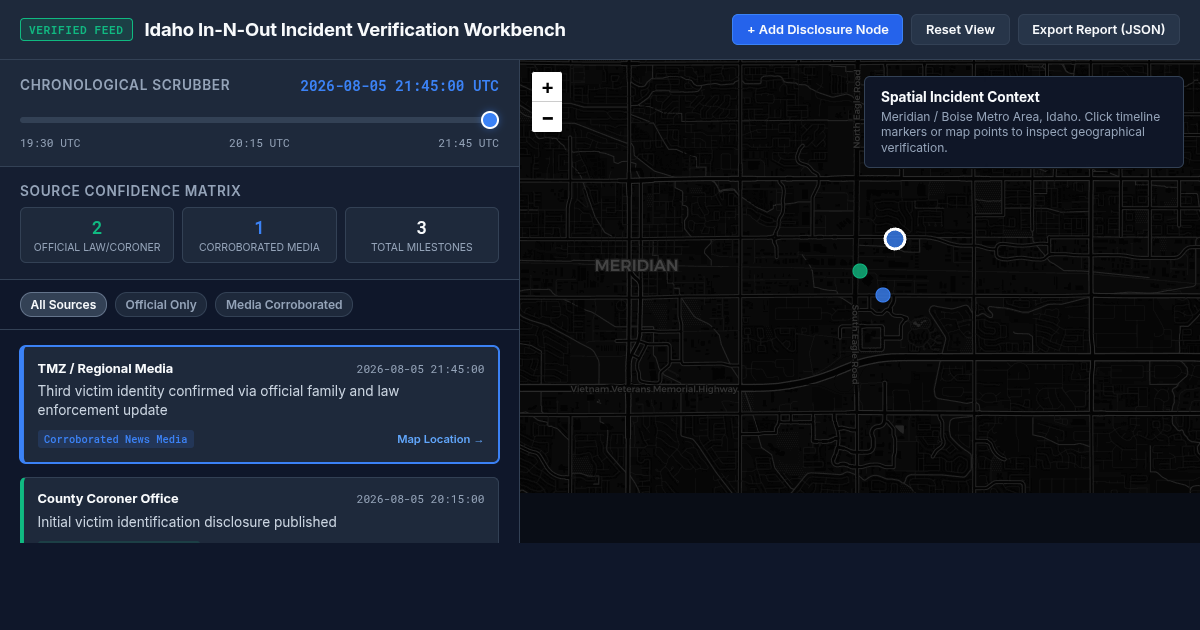Click the 19:30 UTC scrubber label
Image resolution: width=1200 pixels, height=630 pixels.
[x=50, y=143]
